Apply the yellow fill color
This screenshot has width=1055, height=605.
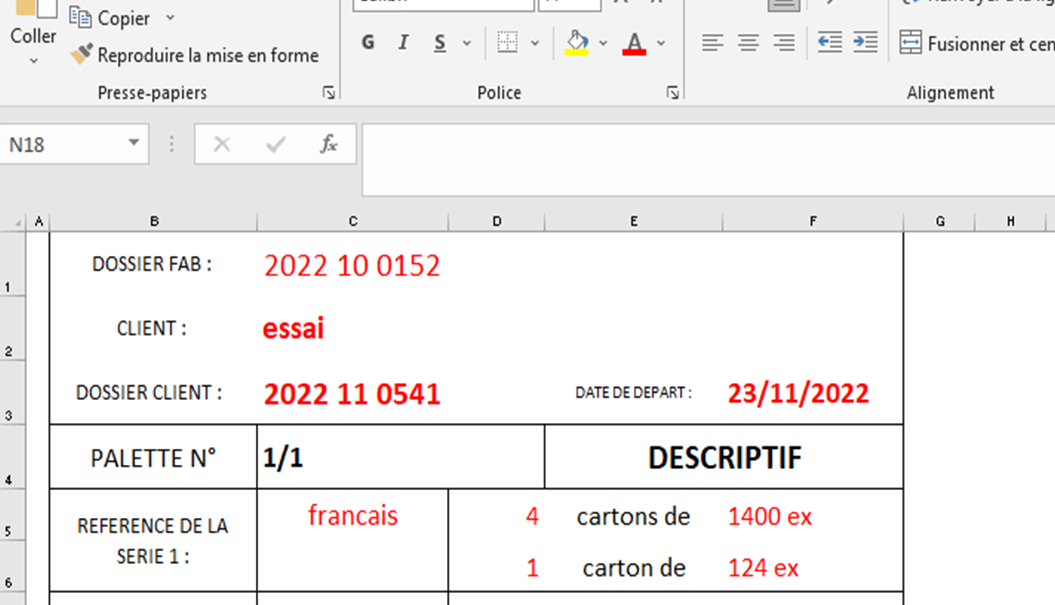pyautogui.click(x=577, y=43)
